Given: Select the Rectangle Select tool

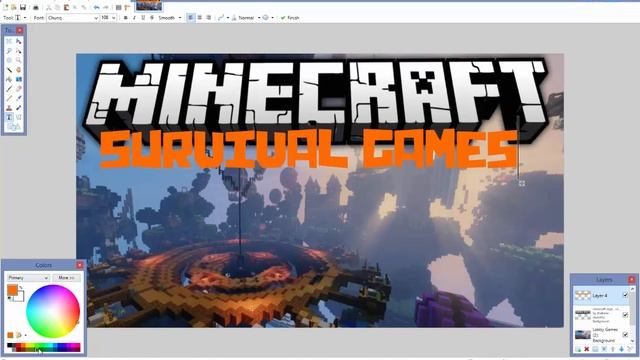Looking at the screenshot, I should pos(9,41).
